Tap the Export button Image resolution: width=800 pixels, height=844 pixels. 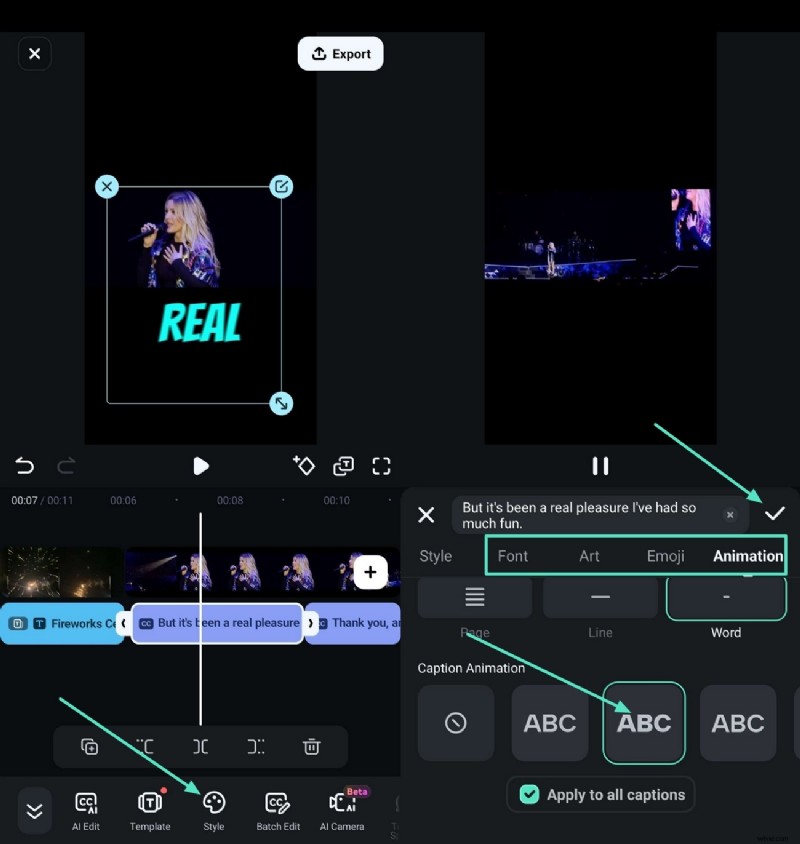[x=340, y=53]
